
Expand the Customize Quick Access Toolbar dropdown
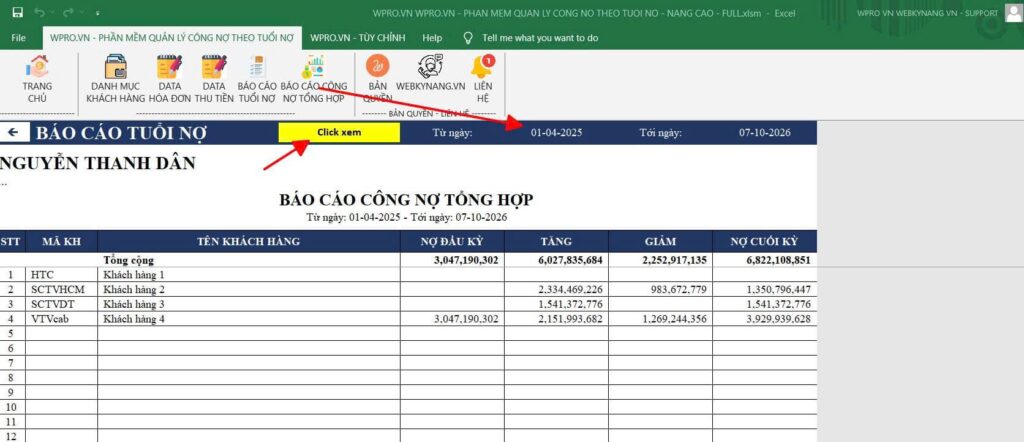[x=97, y=13]
